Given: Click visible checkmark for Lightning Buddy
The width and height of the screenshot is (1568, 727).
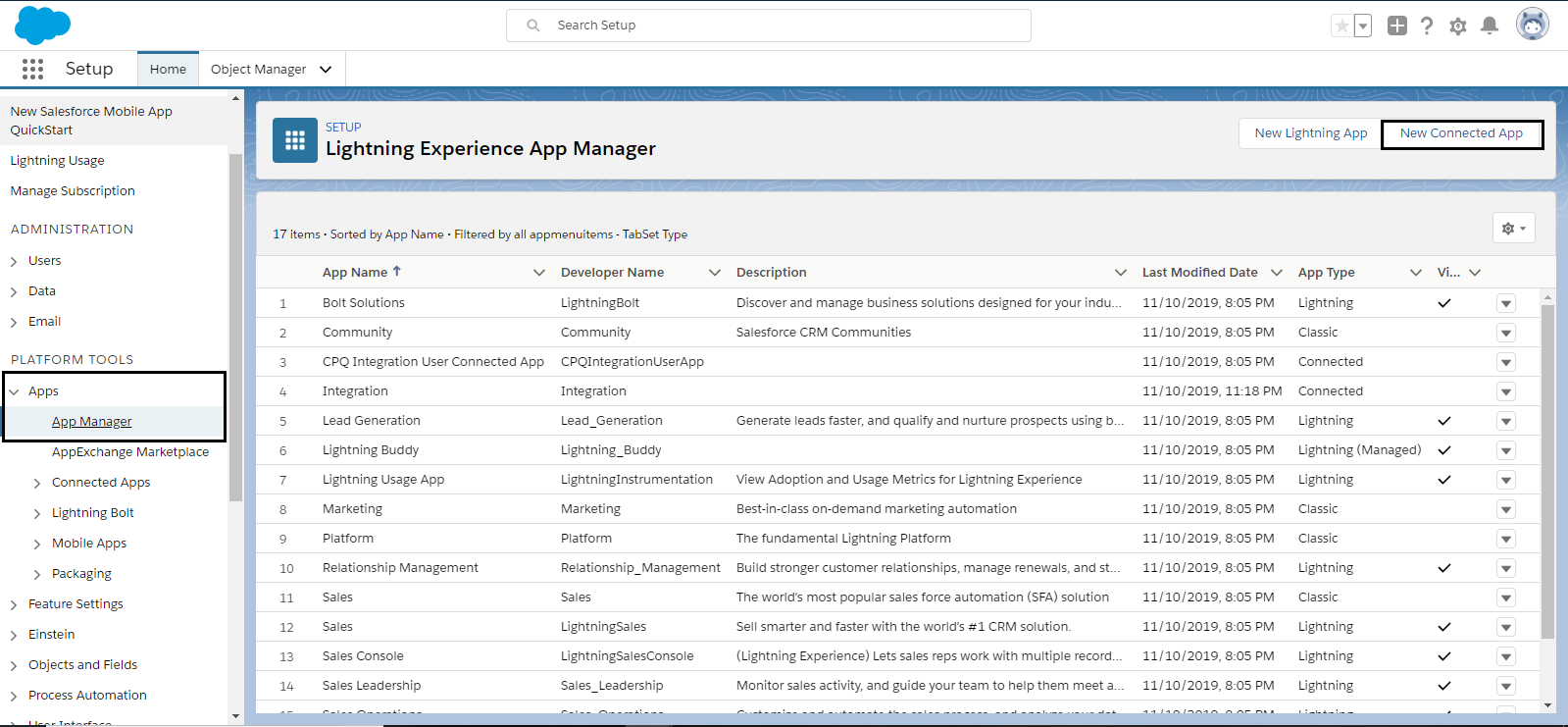Looking at the screenshot, I should (1443, 450).
